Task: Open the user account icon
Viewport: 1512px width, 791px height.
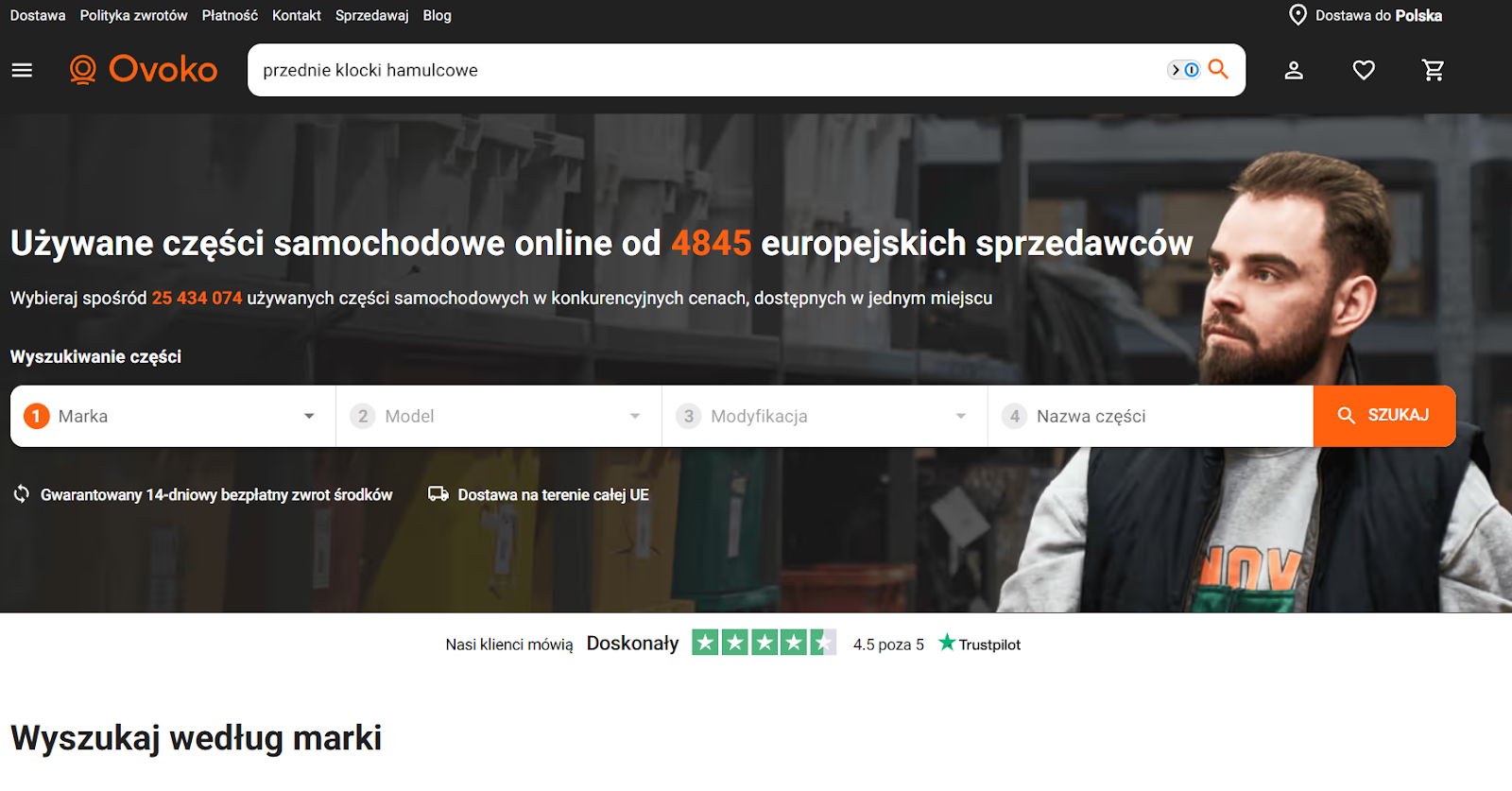Action: 1294,70
